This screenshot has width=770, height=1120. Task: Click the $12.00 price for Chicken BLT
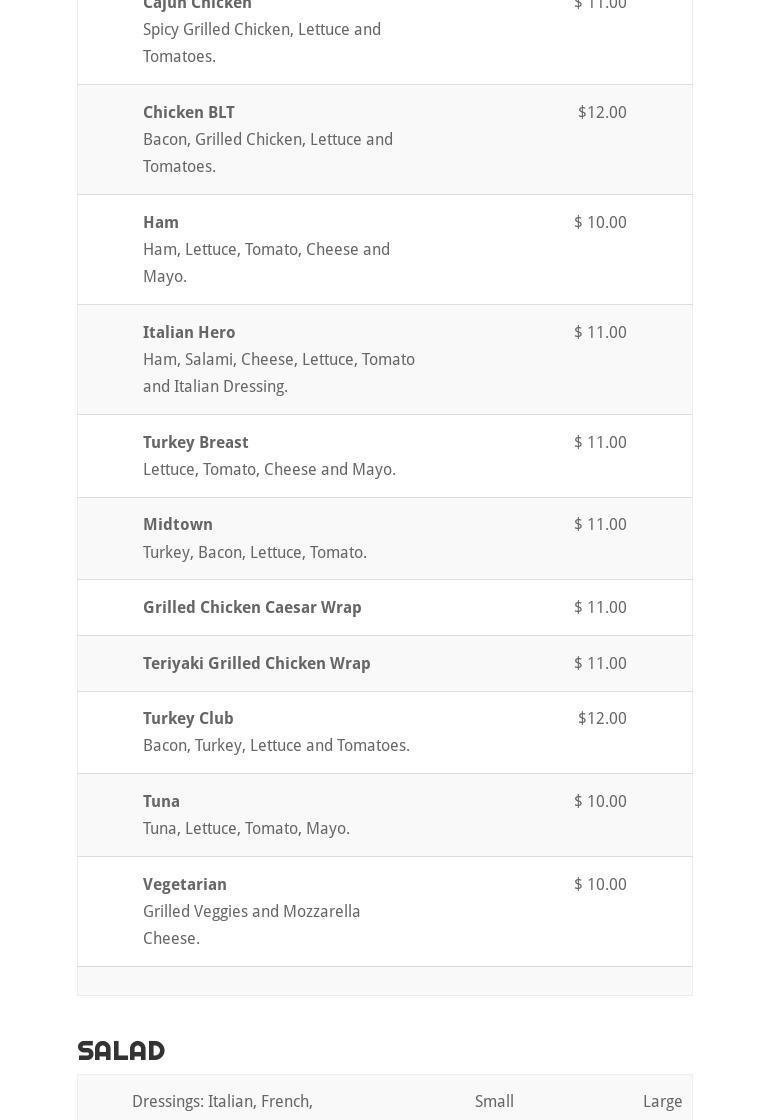click(x=602, y=112)
